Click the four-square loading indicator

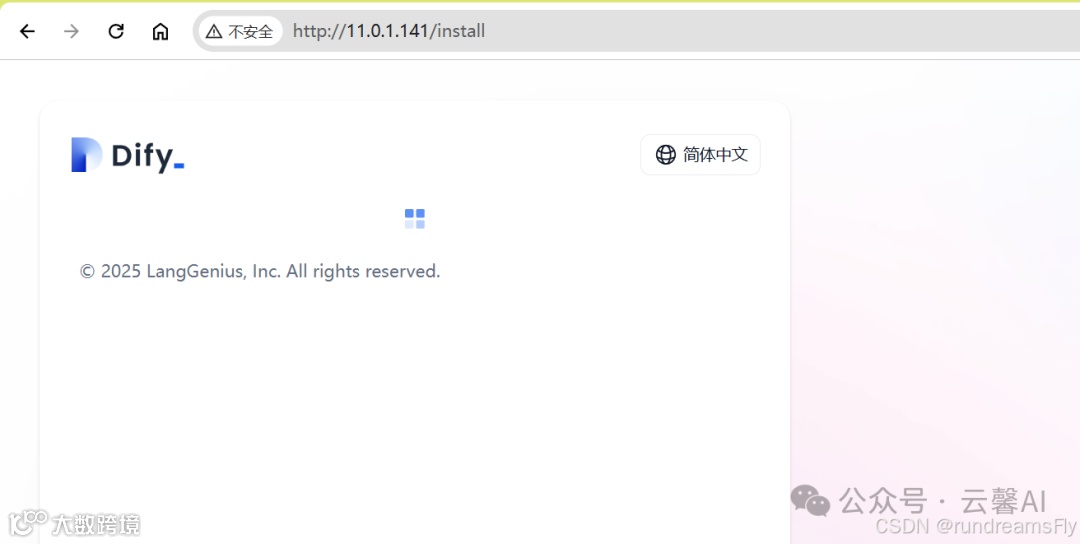pos(415,219)
